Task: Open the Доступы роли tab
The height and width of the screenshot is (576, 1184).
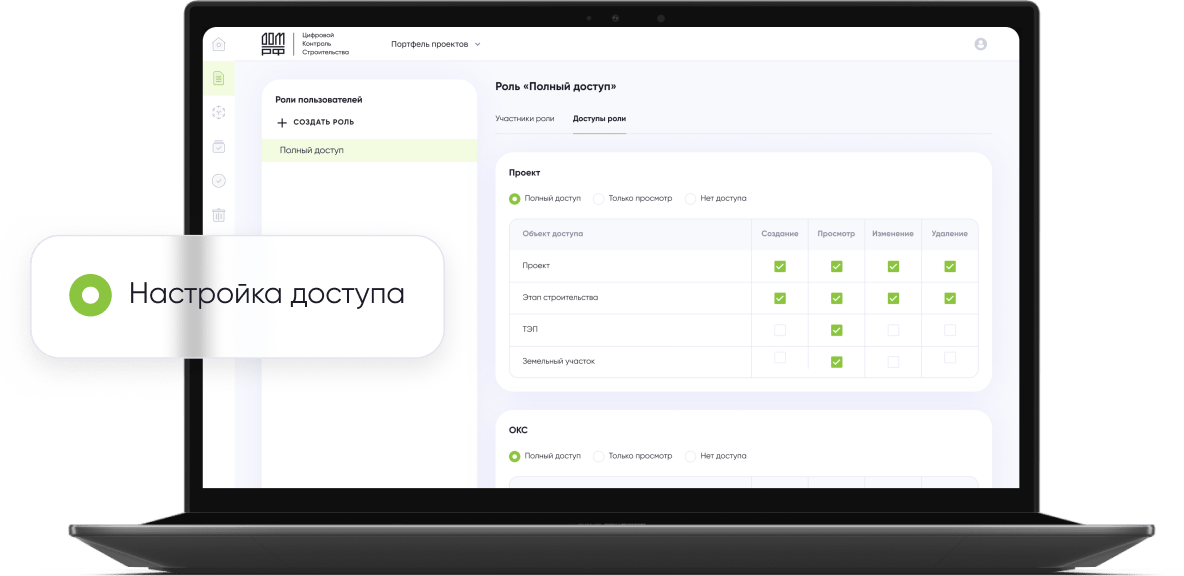Action: [599, 119]
